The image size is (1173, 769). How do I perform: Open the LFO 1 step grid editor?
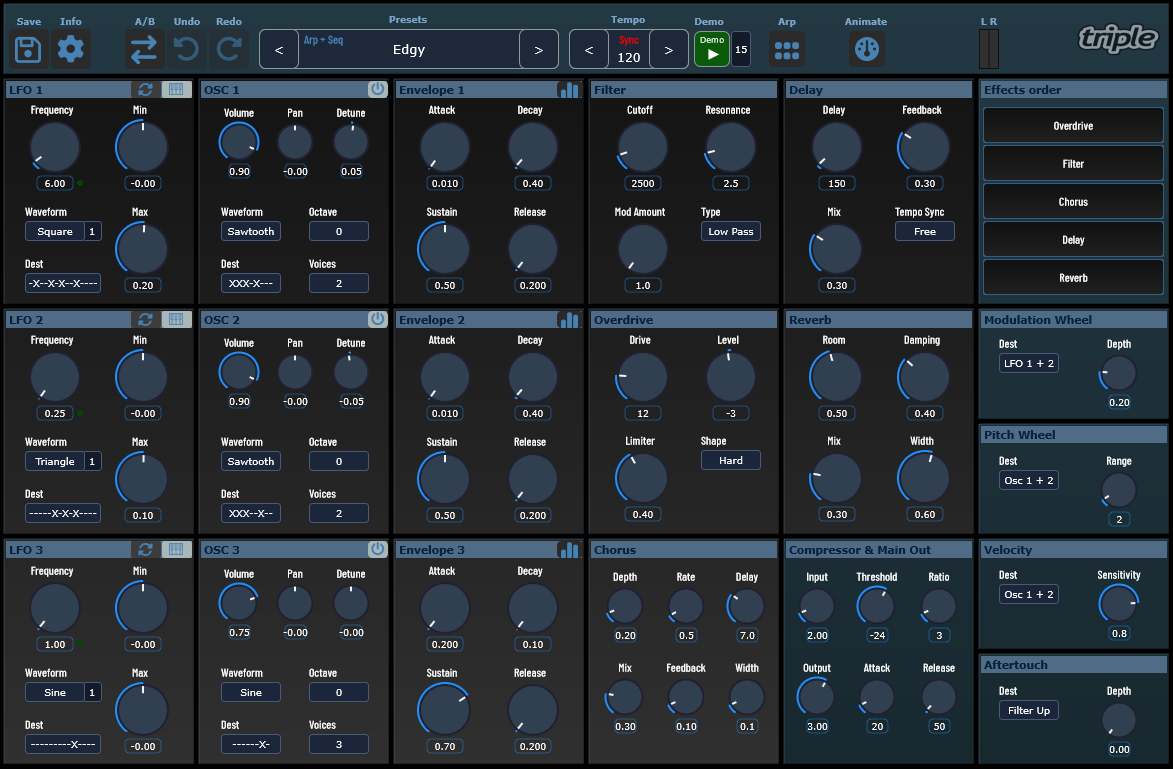pos(175,89)
